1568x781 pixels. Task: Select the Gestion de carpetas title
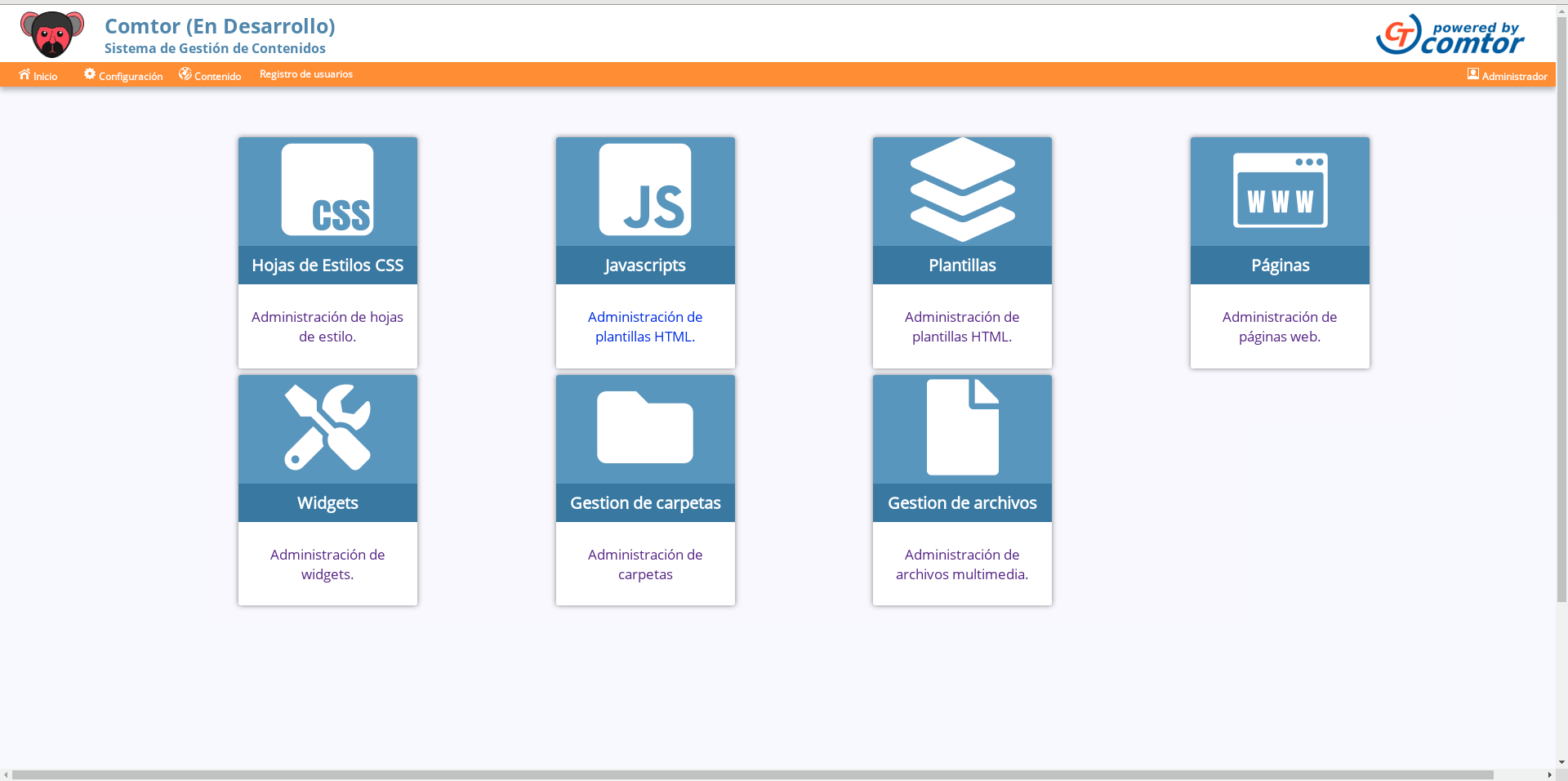pos(645,503)
